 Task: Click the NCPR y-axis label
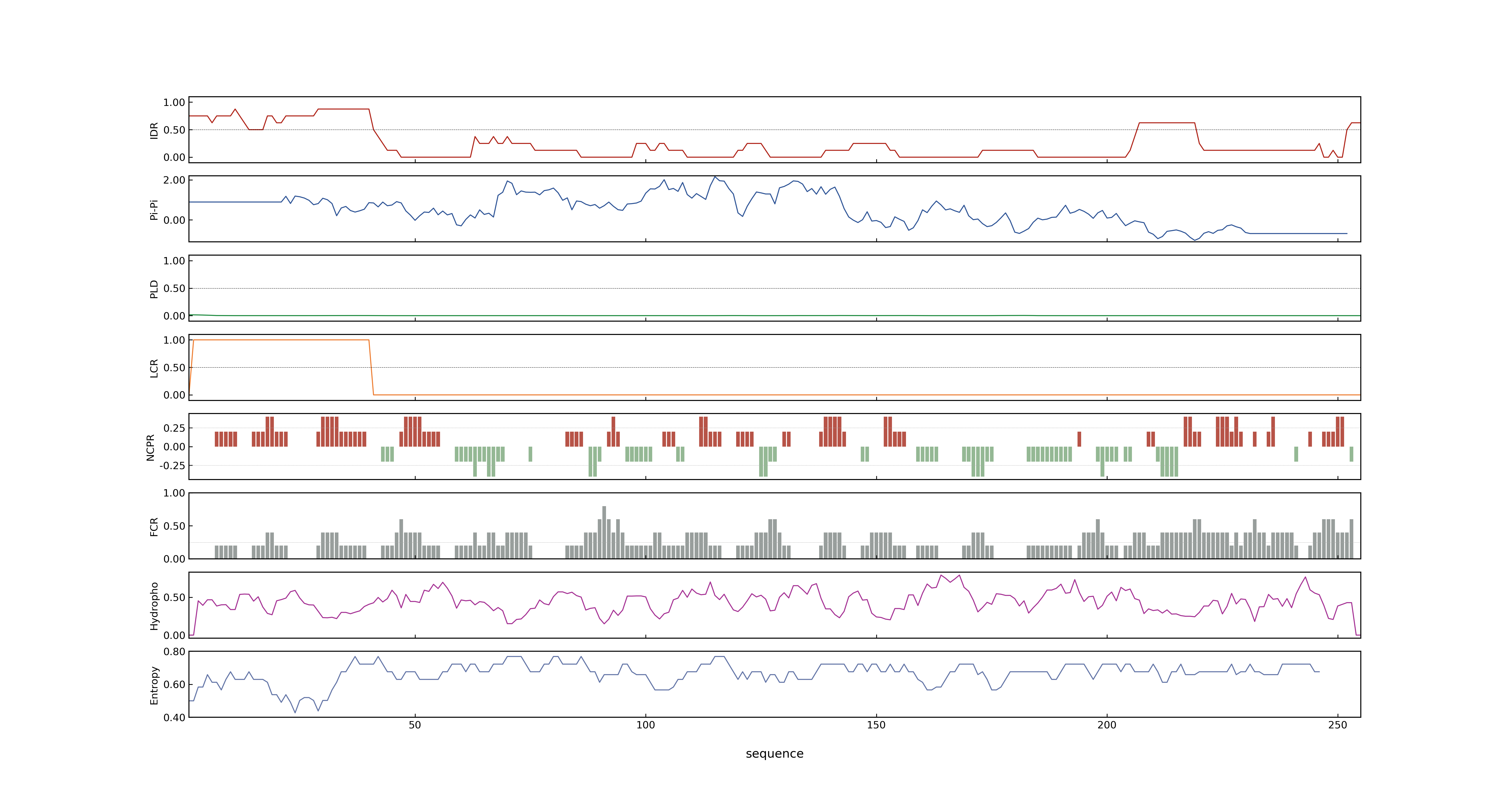click(x=150, y=447)
